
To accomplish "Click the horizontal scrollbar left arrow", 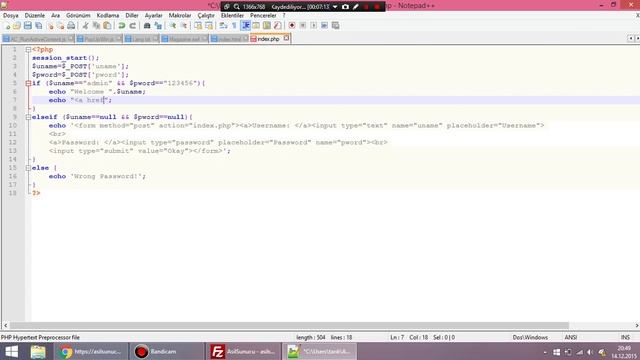I will click(5, 325).
